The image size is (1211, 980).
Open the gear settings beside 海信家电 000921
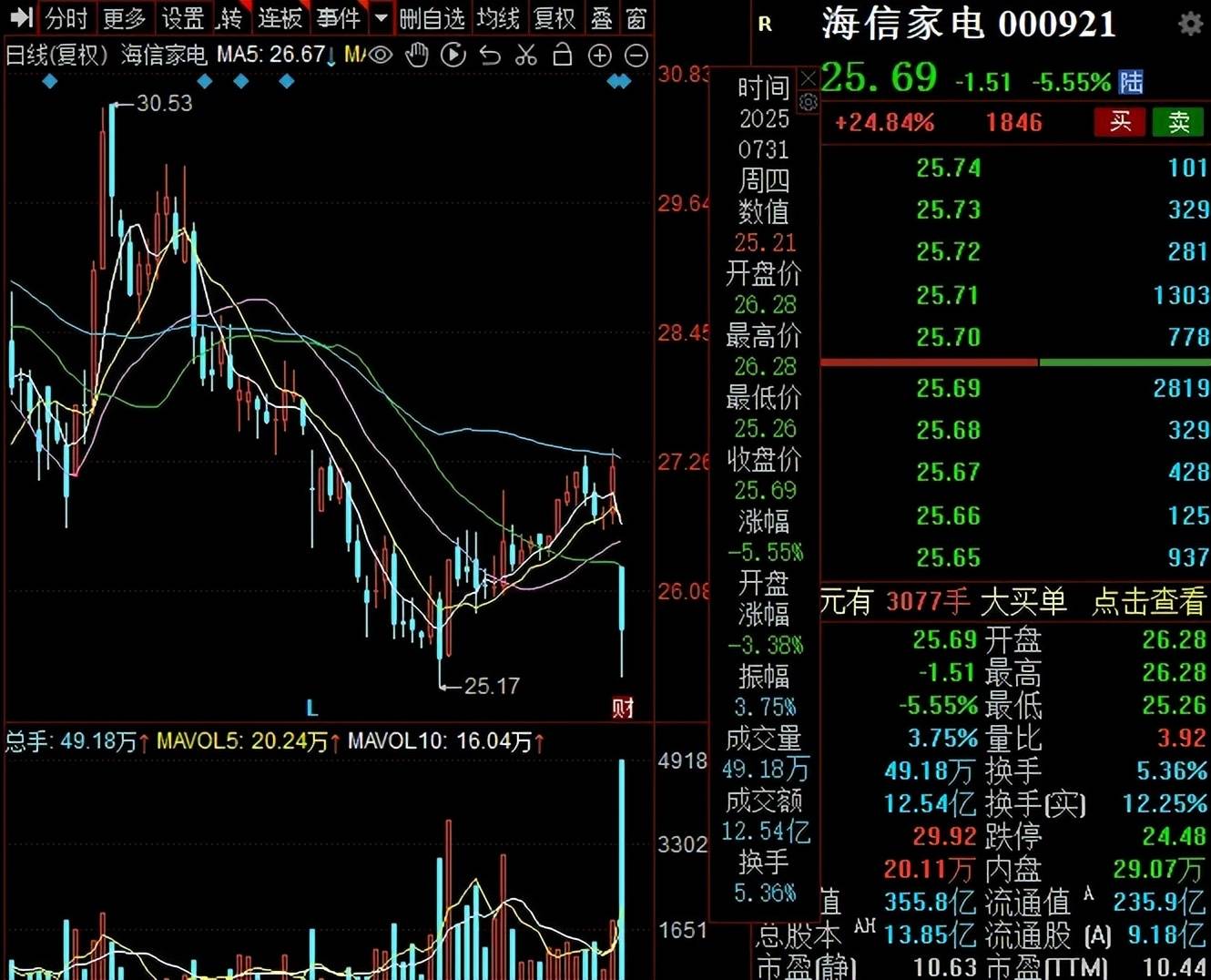[1190, 24]
